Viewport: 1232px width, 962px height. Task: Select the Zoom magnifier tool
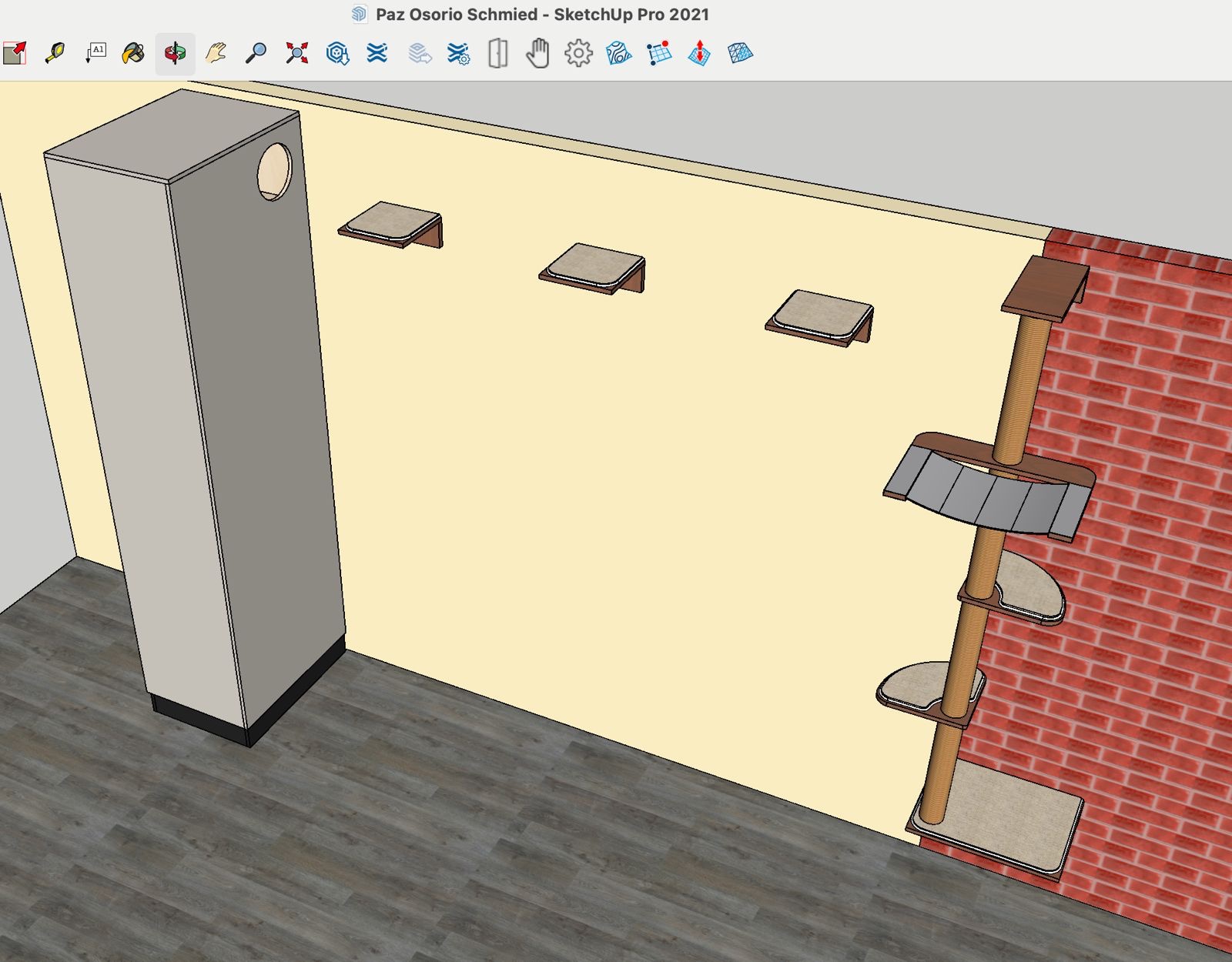click(x=256, y=53)
